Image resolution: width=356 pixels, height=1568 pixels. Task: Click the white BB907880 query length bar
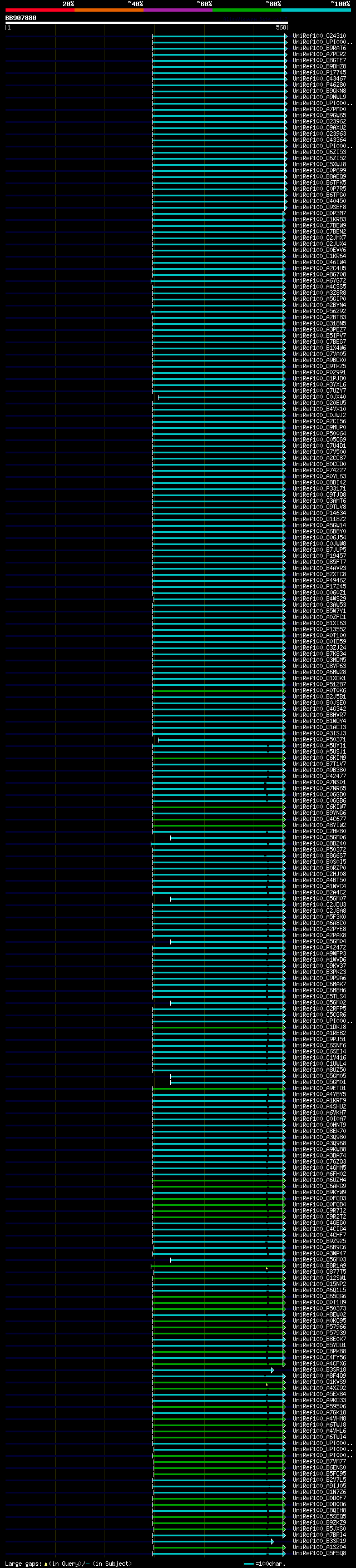tap(147, 22)
